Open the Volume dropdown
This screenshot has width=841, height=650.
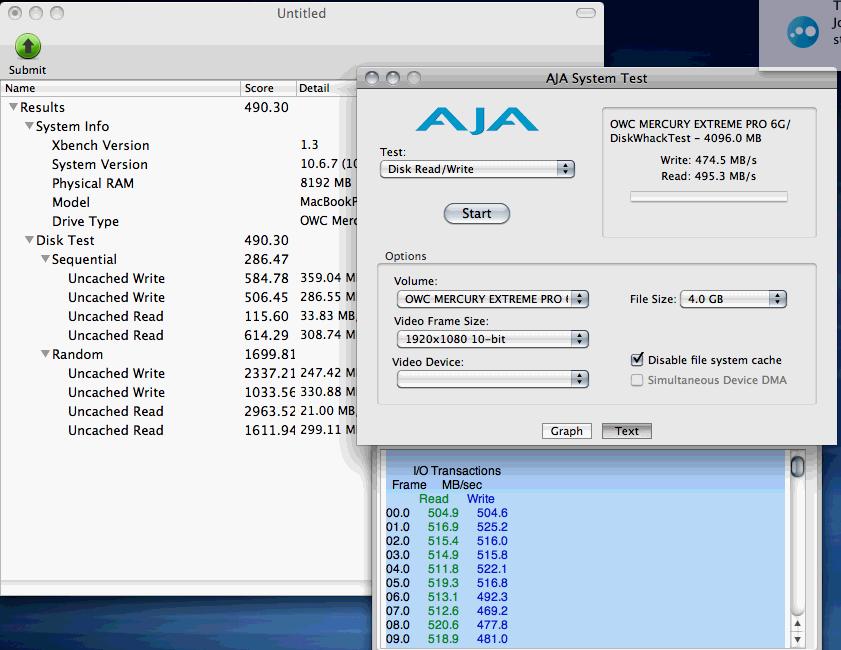491,299
